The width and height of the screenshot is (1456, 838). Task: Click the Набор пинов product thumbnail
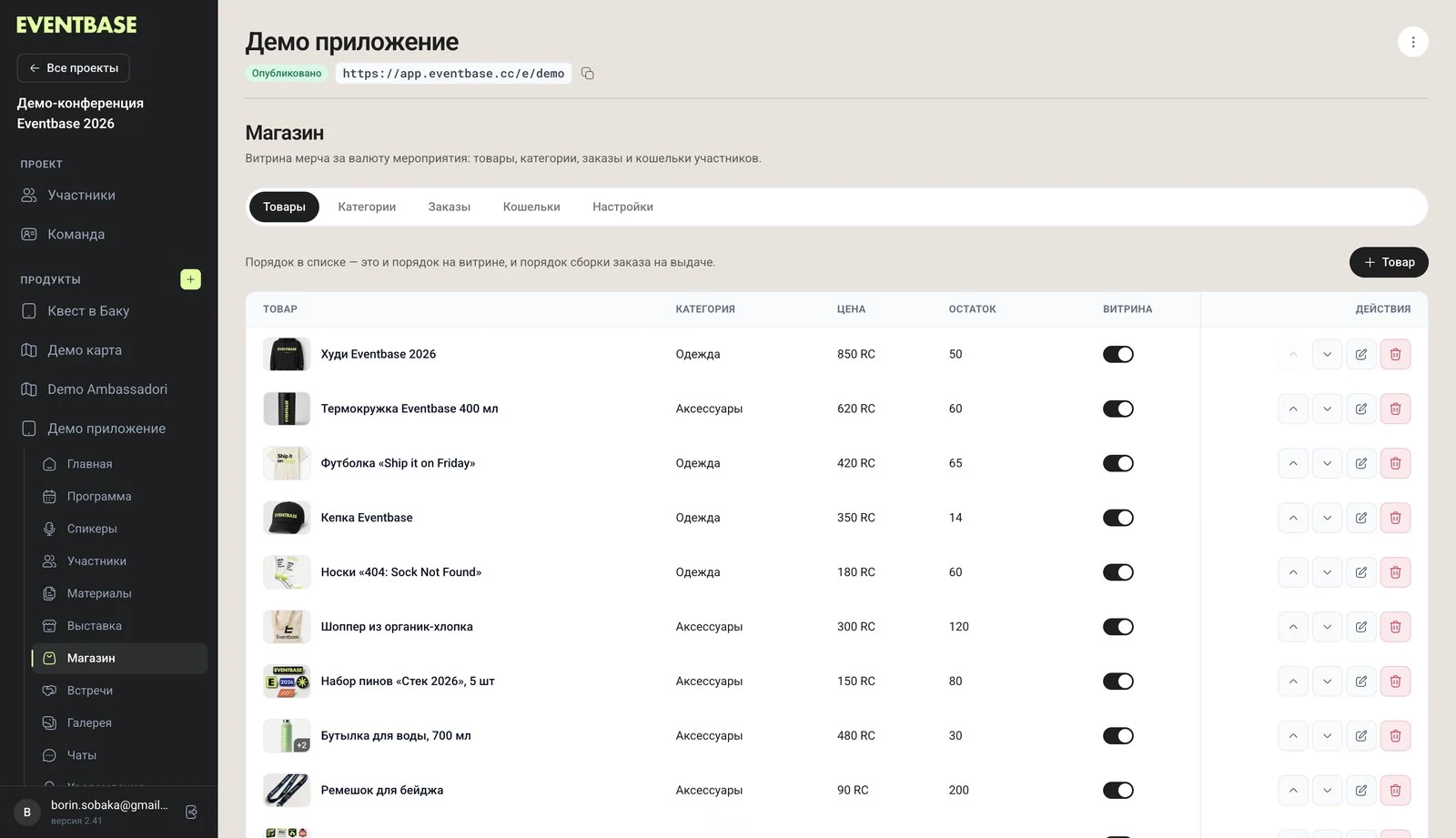click(x=287, y=682)
